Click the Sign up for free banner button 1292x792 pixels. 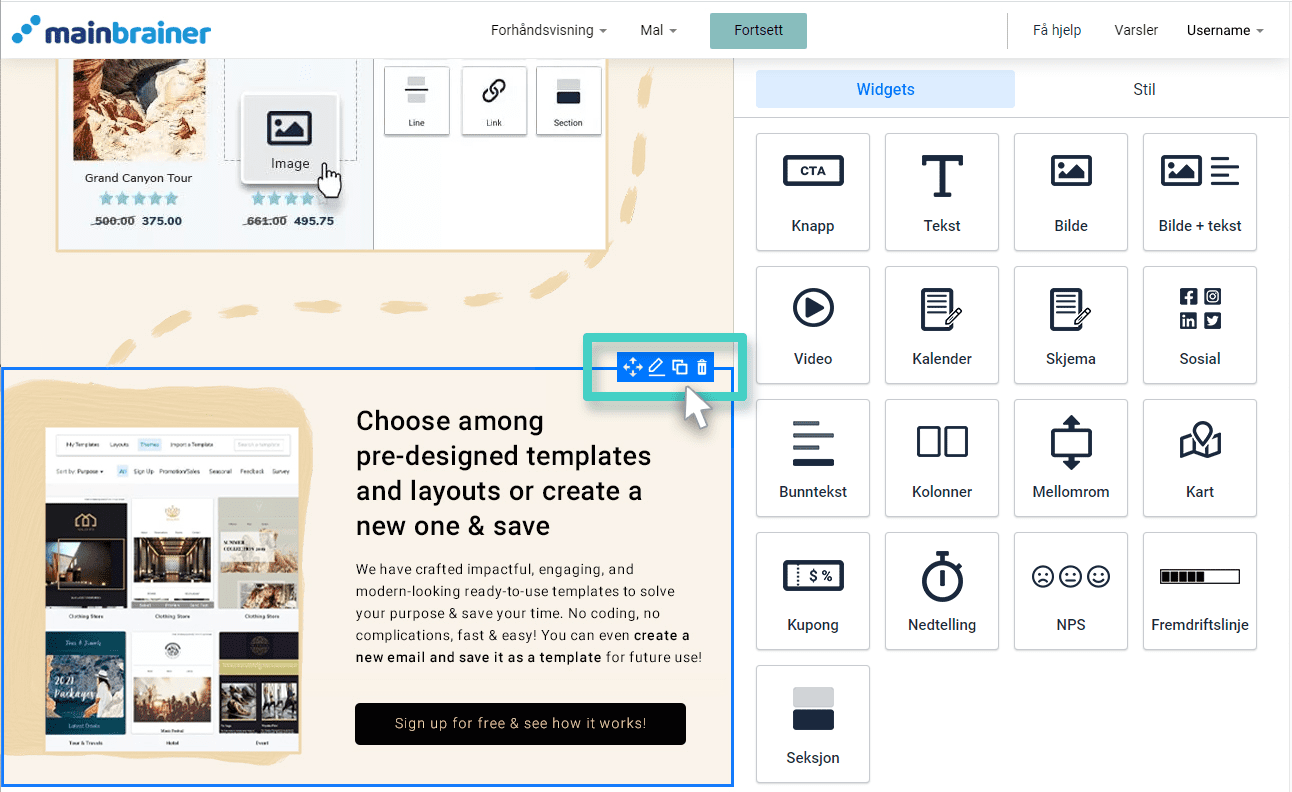click(x=520, y=723)
